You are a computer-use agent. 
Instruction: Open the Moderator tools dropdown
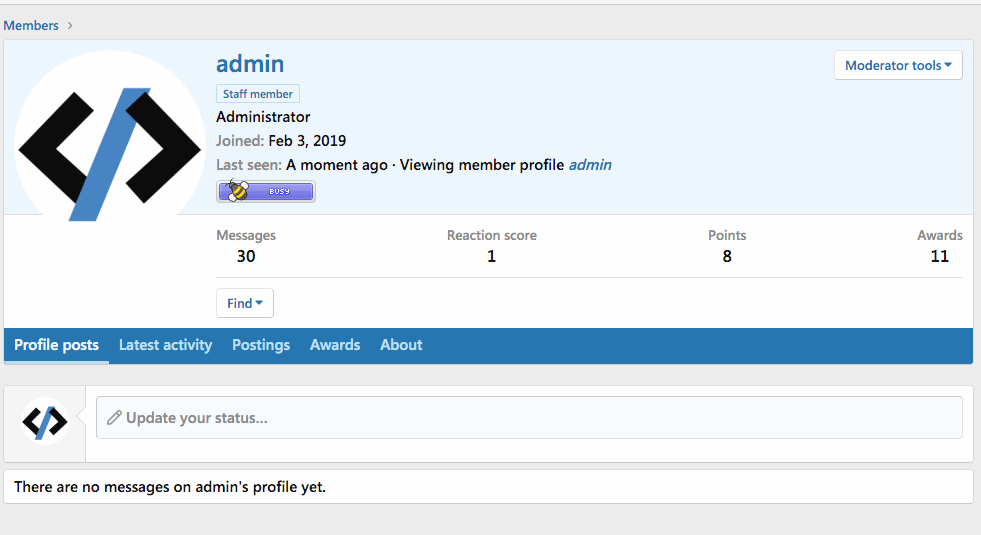[x=898, y=66]
